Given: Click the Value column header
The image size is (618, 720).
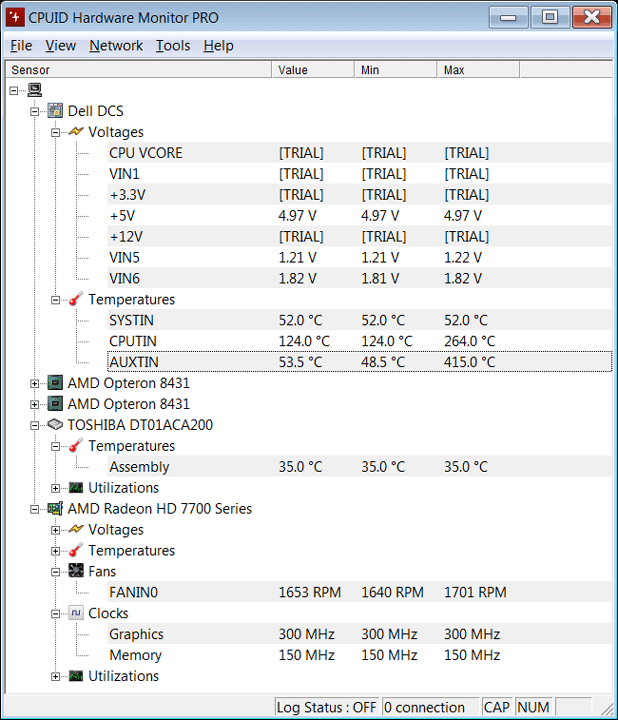Looking at the screenshot, I should [312, 70].
